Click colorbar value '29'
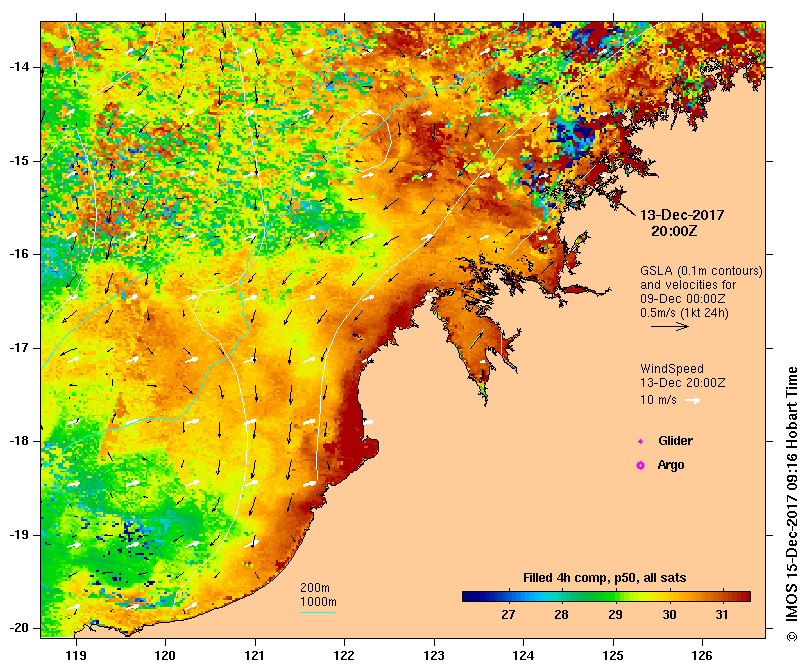Viewport: 809px width, 672px height. click(x=615, y=615)
